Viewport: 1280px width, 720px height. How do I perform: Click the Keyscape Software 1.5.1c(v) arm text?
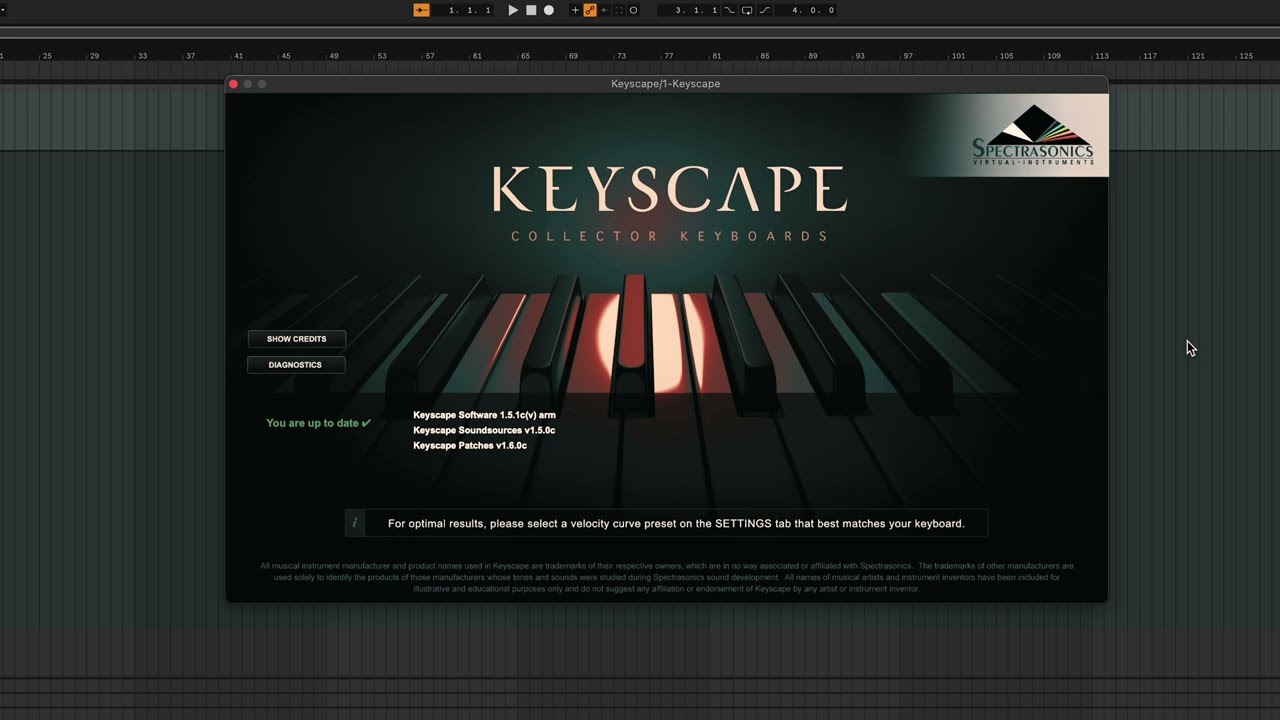[484, 415]
